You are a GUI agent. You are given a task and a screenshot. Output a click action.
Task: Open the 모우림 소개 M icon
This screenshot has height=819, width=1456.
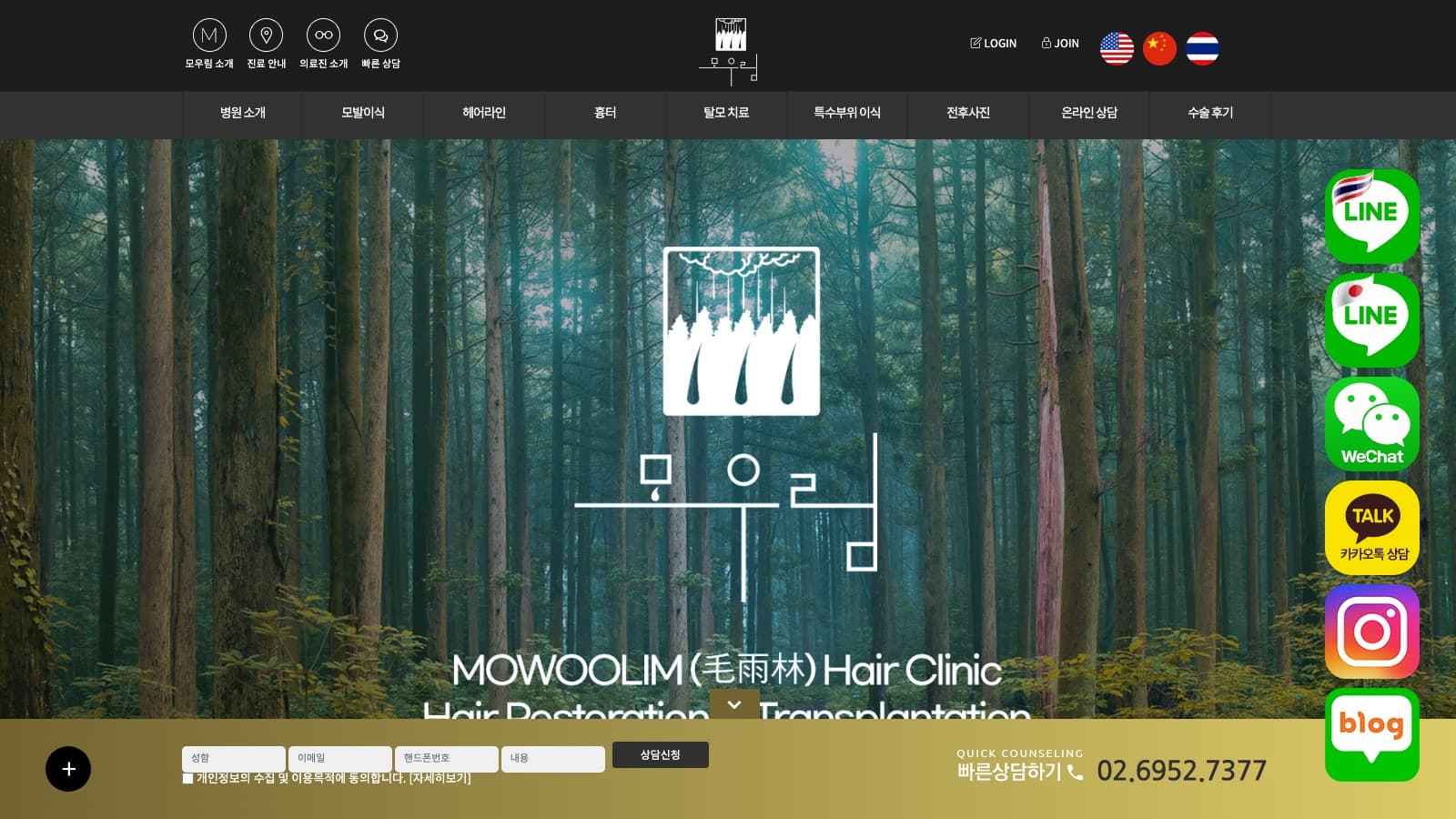[x=209, y=35]
